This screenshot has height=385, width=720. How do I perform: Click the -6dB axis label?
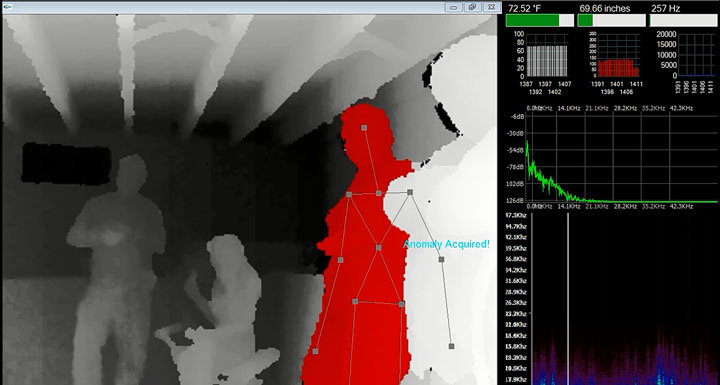(516, 116)
